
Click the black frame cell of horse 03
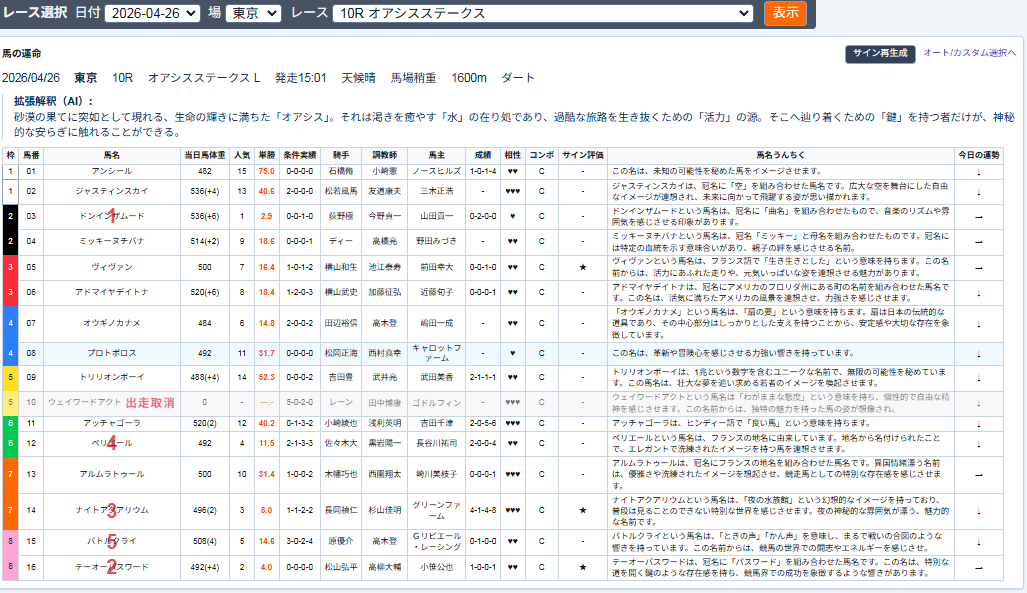tap(10, 217)
